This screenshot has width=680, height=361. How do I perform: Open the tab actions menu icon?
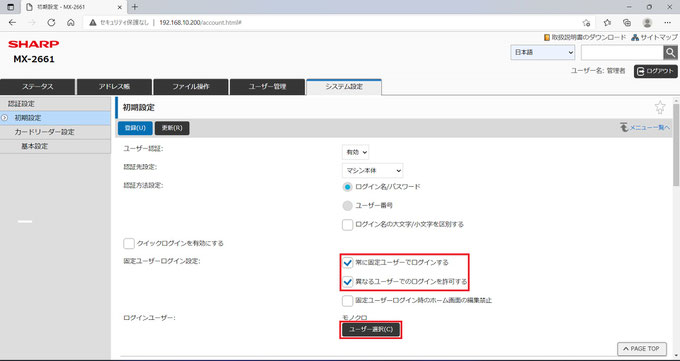pyautogui.click(x=11, y=7)
